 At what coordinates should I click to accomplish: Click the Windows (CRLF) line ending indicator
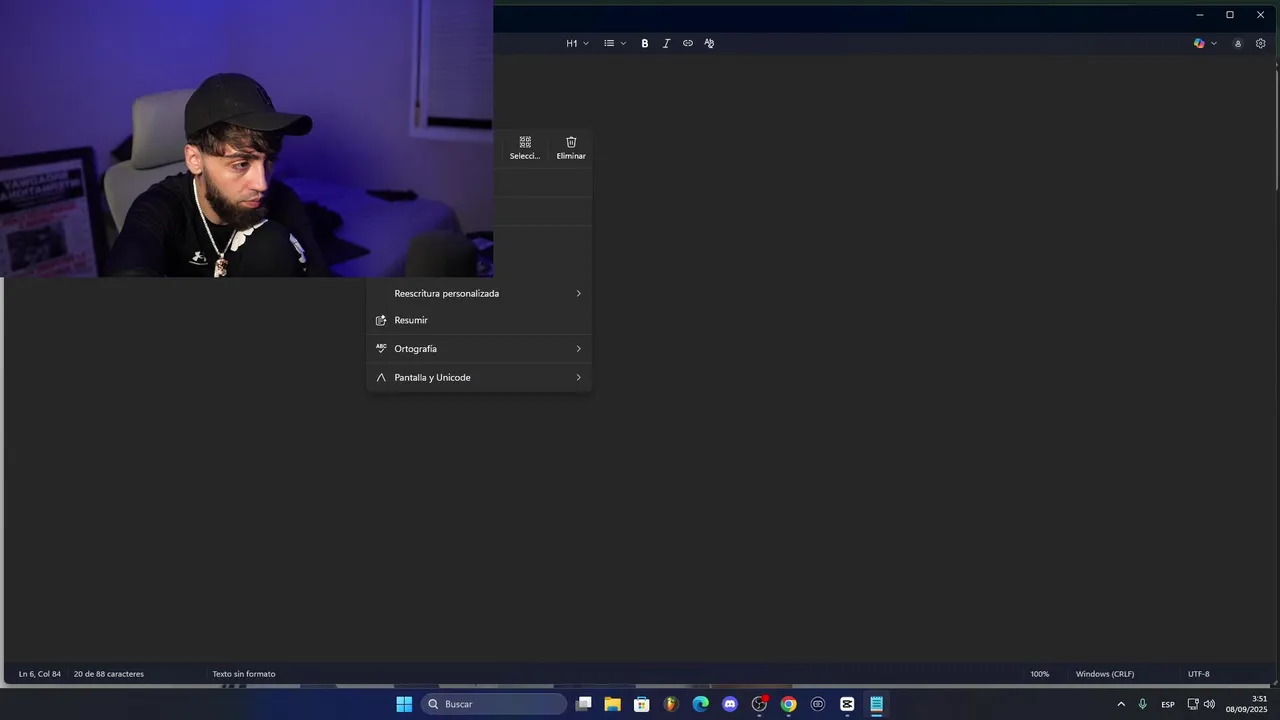coord(1105,674)
